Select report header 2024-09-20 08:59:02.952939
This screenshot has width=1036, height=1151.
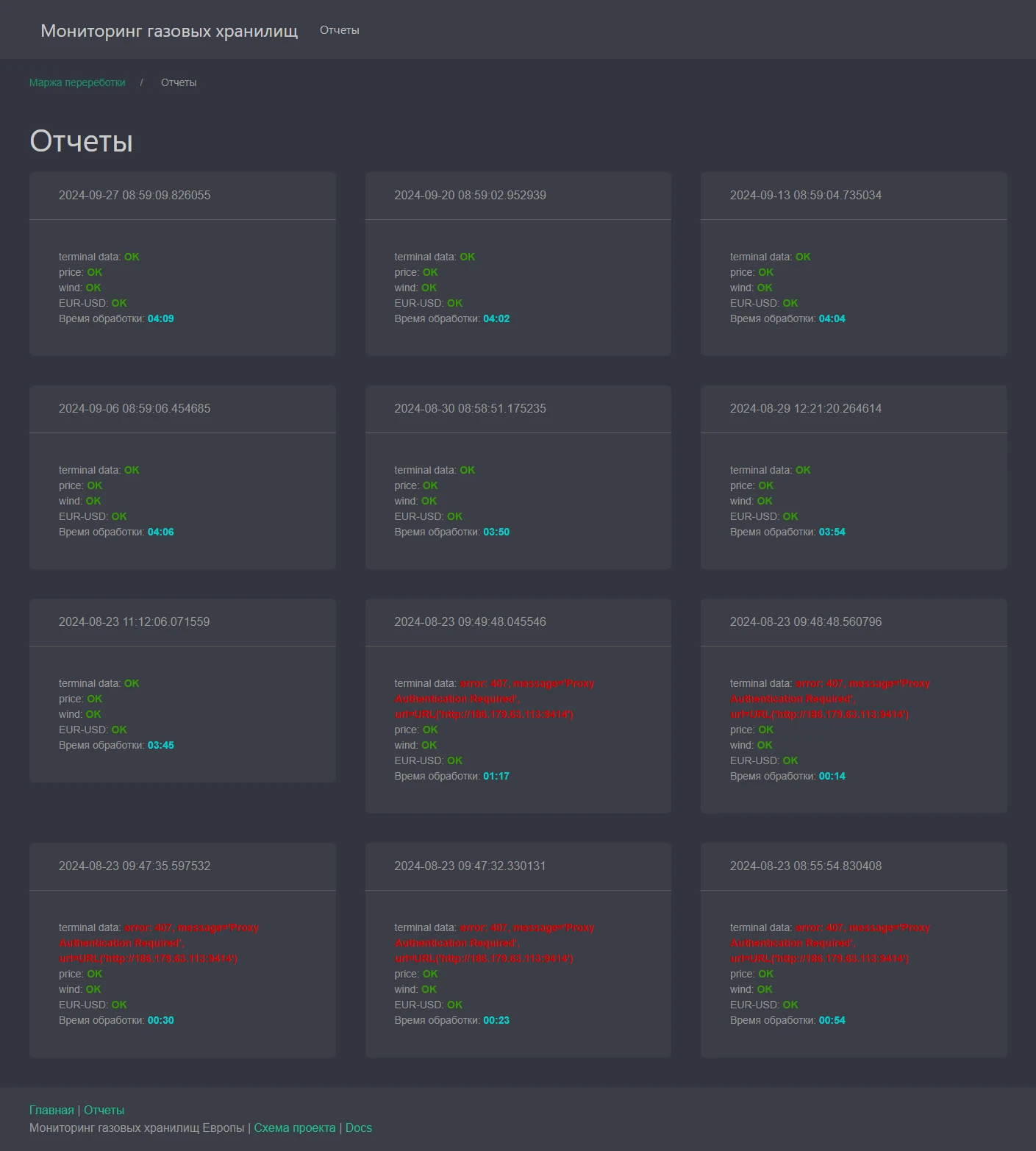coord(470,196)
